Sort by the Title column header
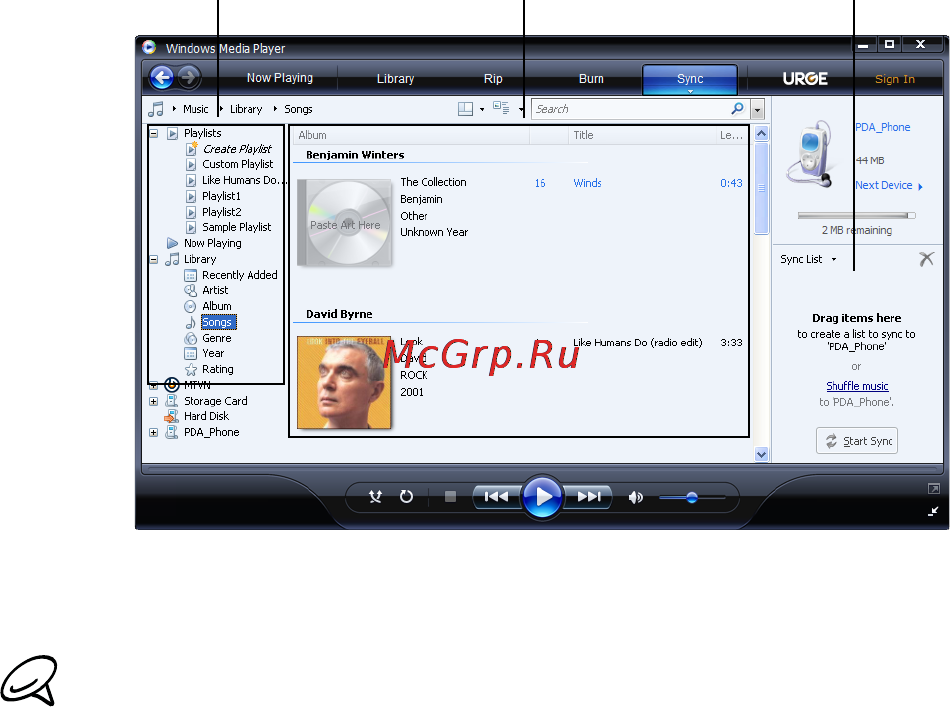Viewport: 950px width, 707px height. click(x=642, y=135)
